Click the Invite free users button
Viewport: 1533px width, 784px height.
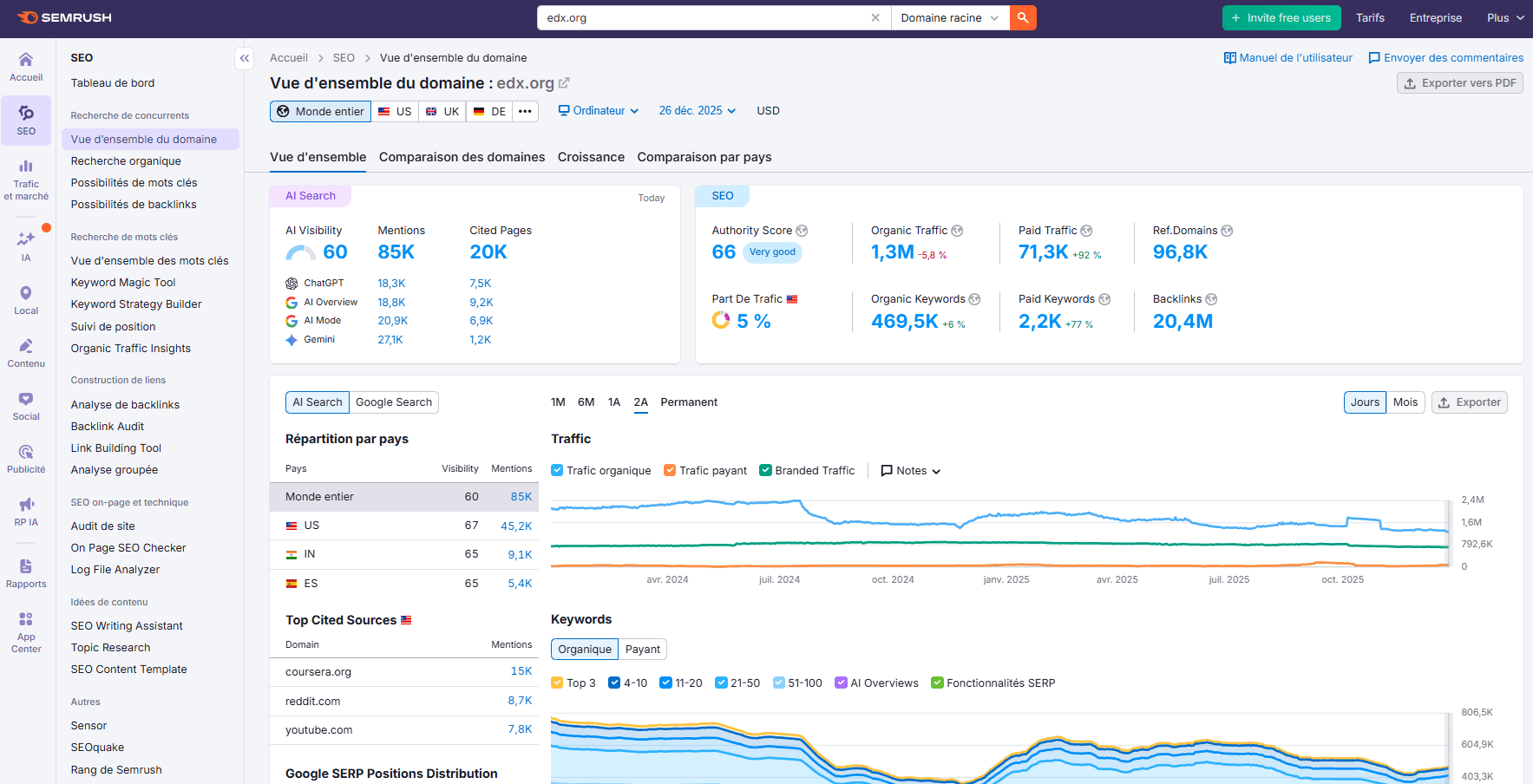tap(1281, 17)
